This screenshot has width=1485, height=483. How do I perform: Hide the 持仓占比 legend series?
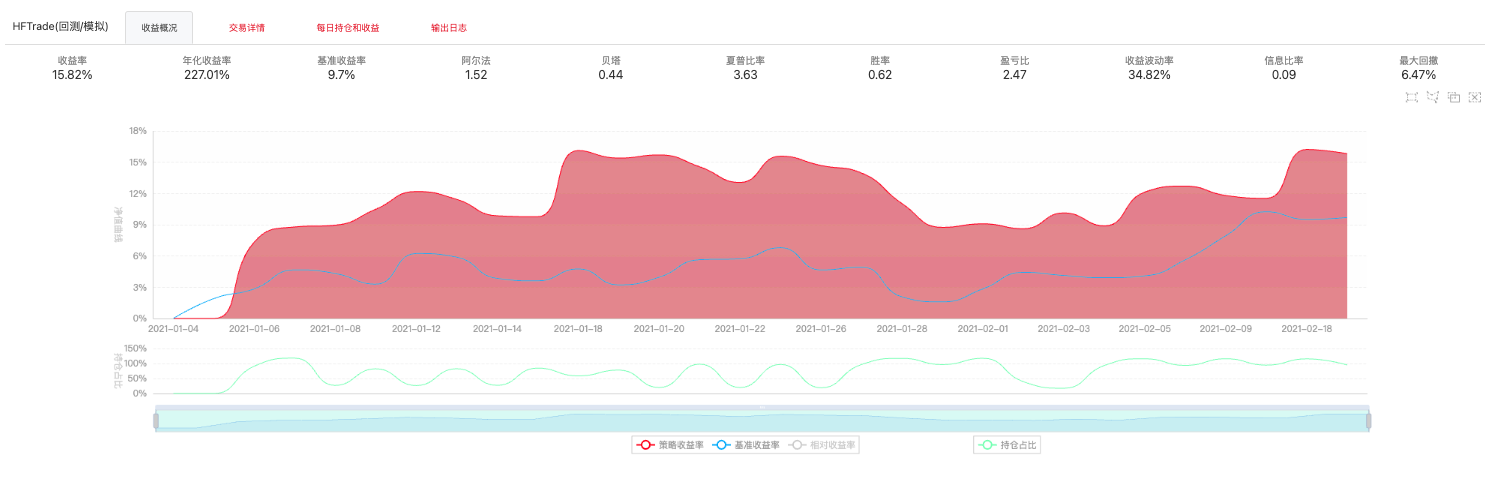coord(1008,445)
